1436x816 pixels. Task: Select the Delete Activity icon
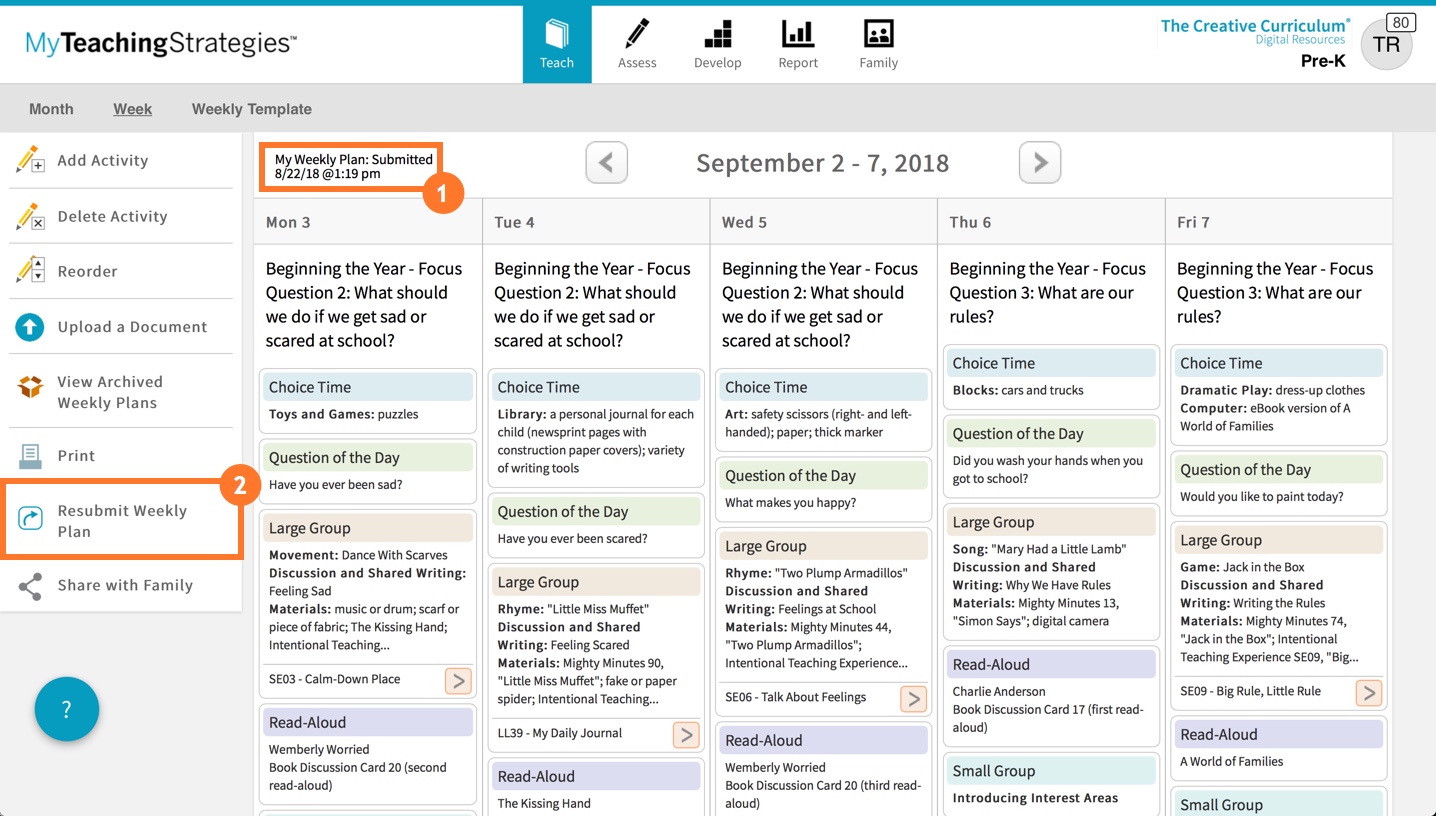(x=30, y=215)
